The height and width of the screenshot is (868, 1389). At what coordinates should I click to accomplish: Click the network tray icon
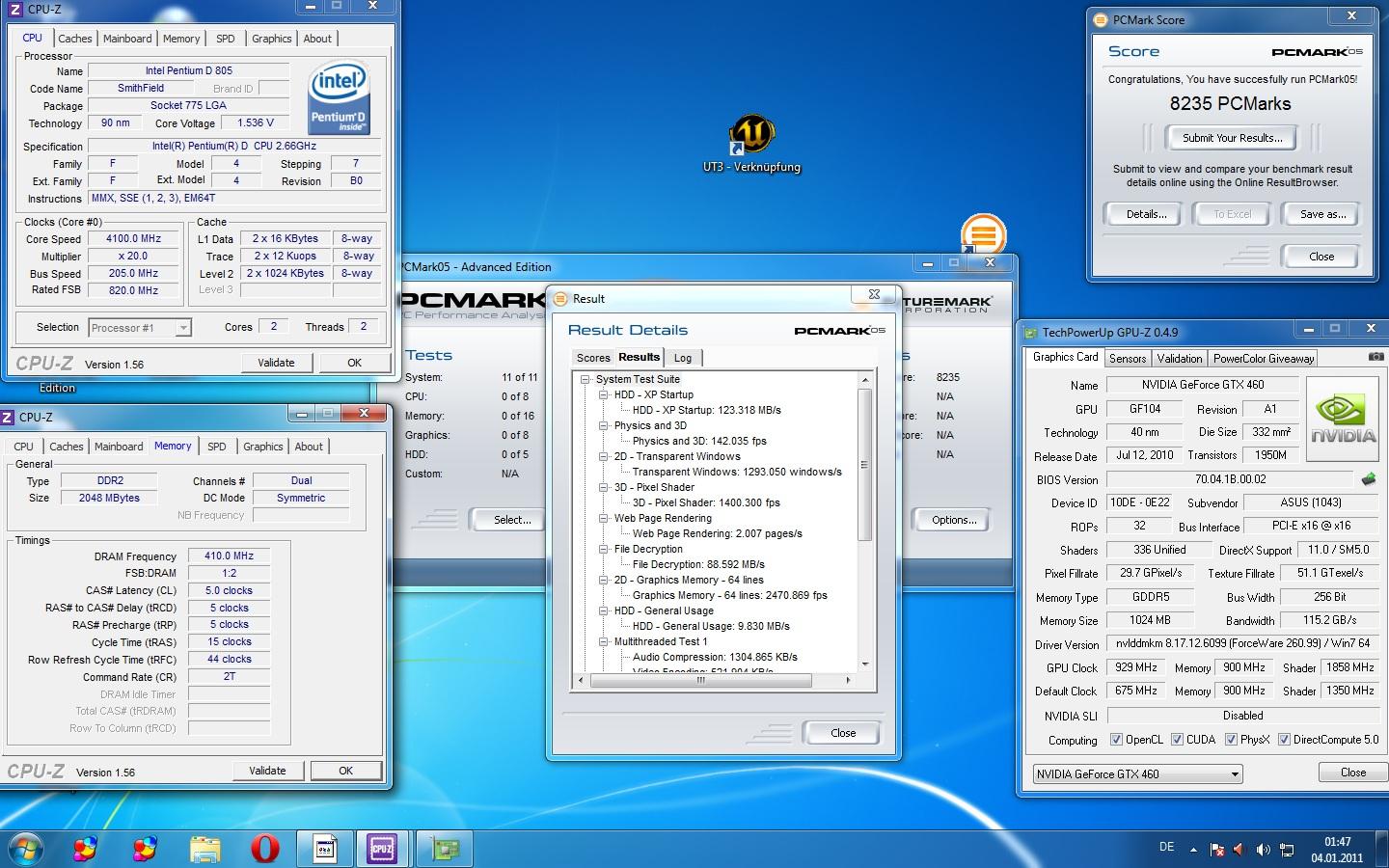(1287, 850)
